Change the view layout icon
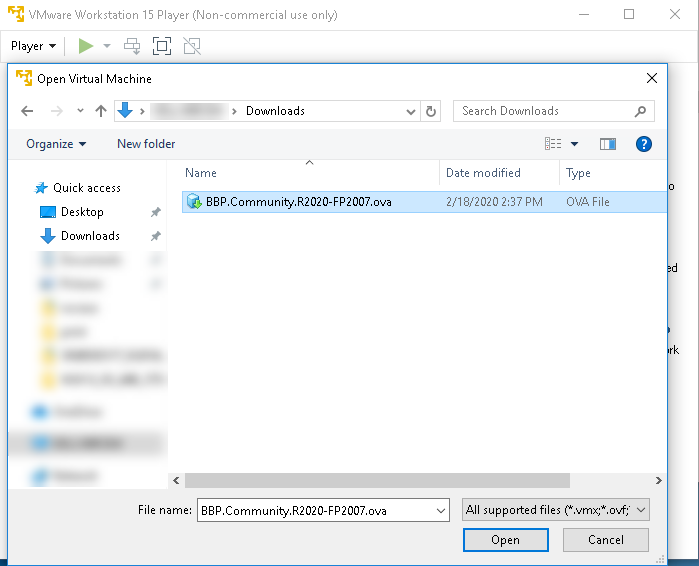Screen dimensions: 699x566 tap(553, 144)
